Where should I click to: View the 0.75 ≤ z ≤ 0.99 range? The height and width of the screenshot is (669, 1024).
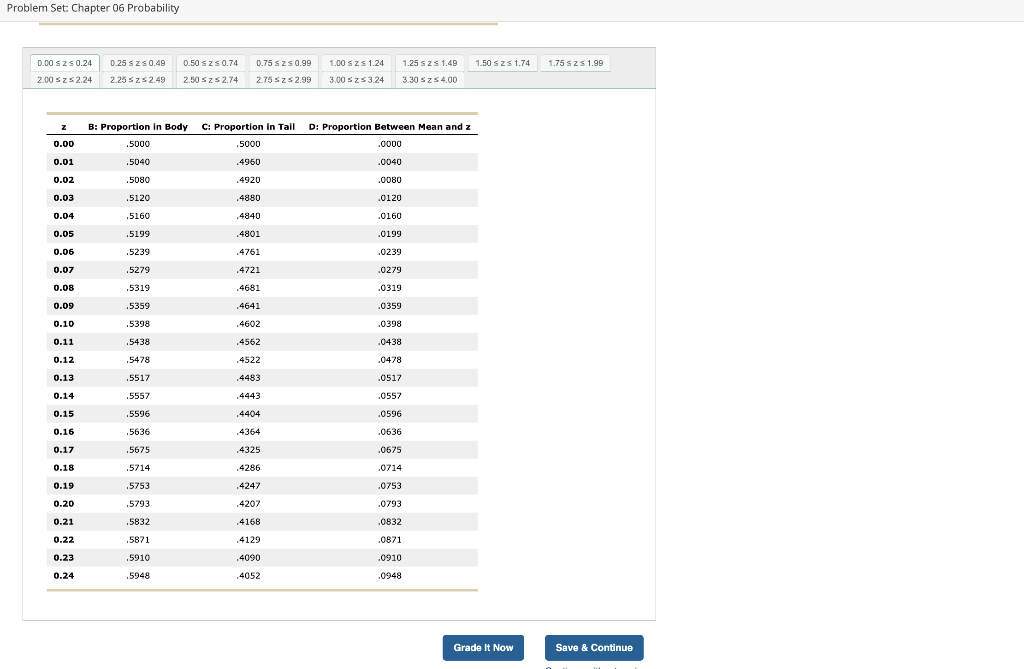pyautogui.click(x=283, y=62)
